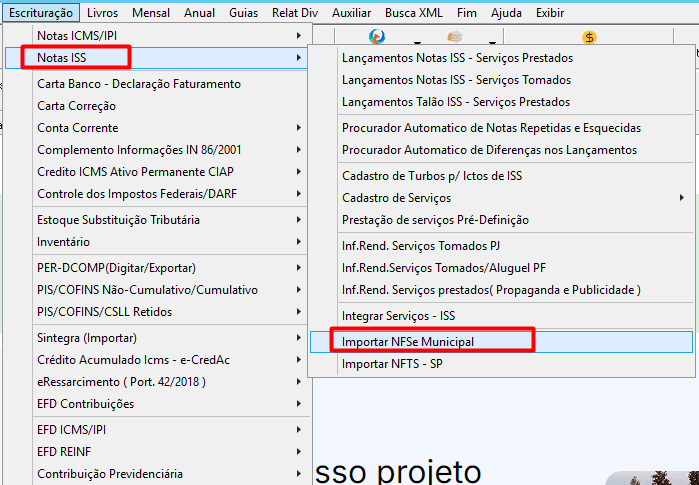The image size is (699, 485).
Task: Open the Ajuda menu
Action: click(506, 13)
